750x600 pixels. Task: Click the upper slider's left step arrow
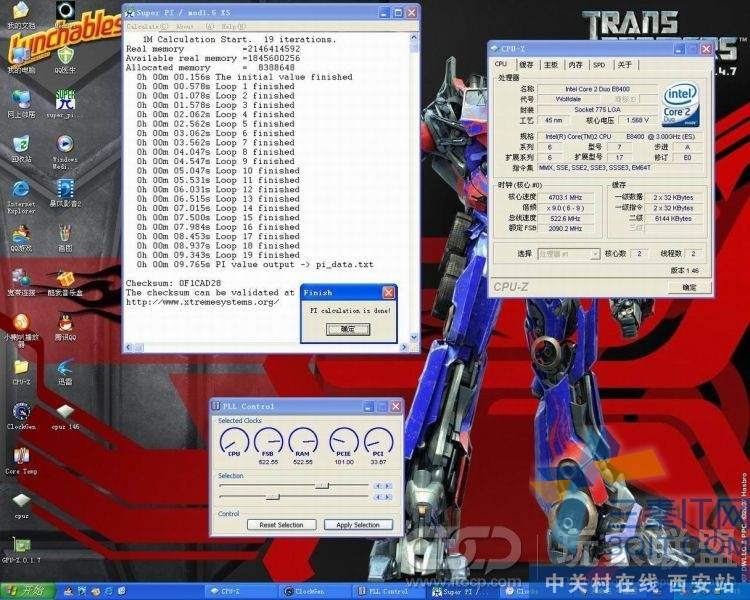click(378, 486)
